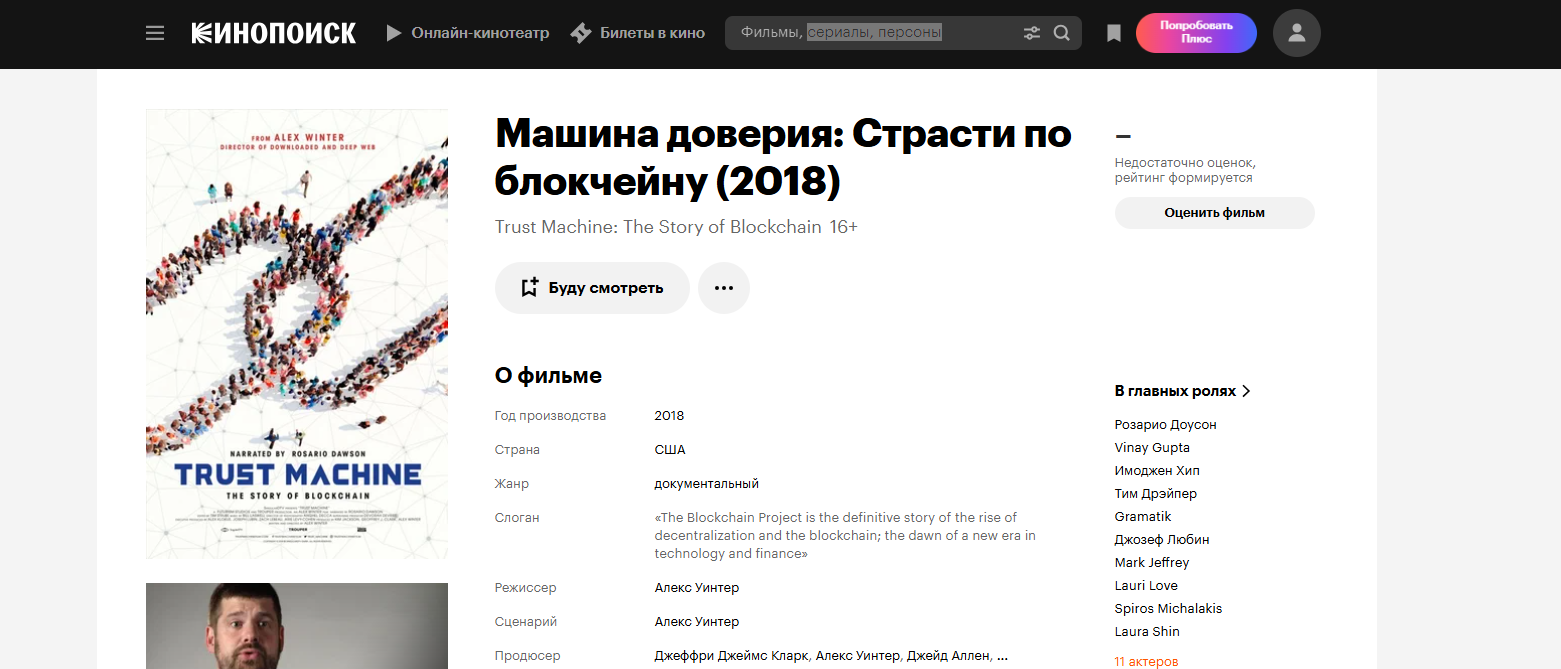The image size is (1561, 669).
Task: Click producer Джеффри Джеймс Кларк
Action: tap(731, 656)
